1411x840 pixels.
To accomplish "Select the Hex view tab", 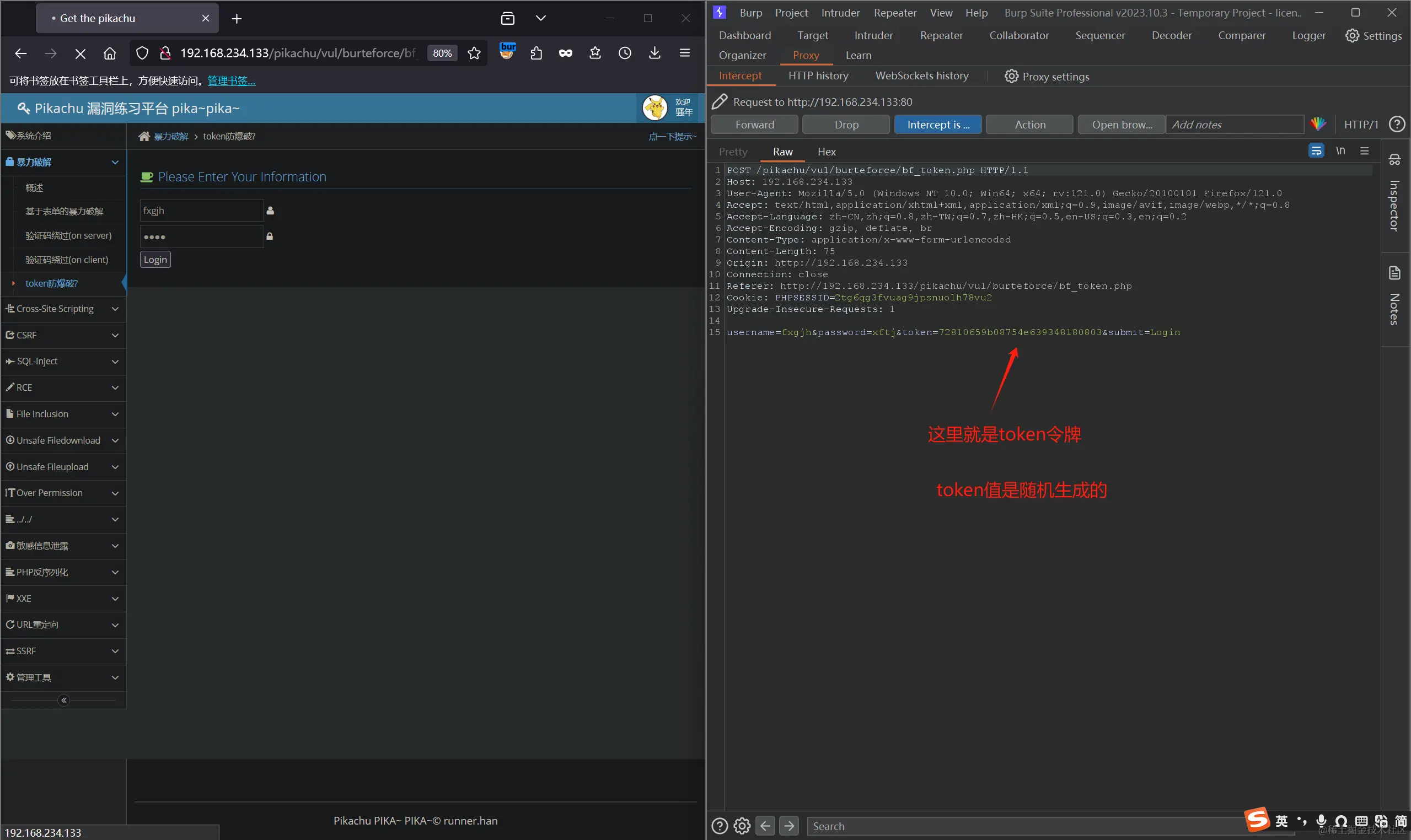I will pos(827,152).
